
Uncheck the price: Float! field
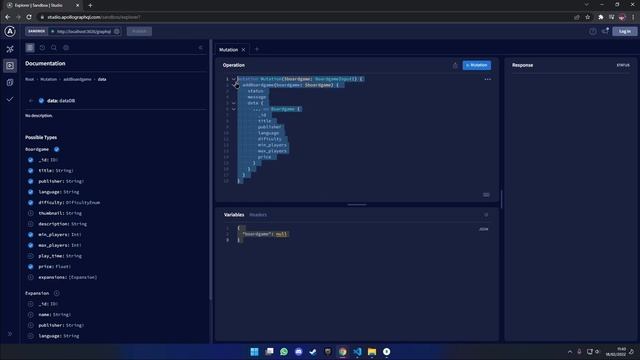[x=31, y=267]
